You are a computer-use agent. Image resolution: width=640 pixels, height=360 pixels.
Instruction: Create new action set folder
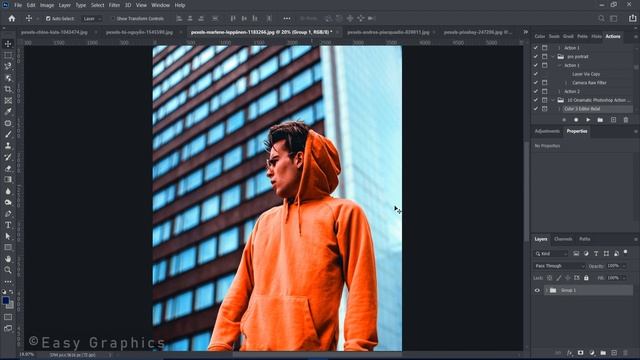[600, 120]
